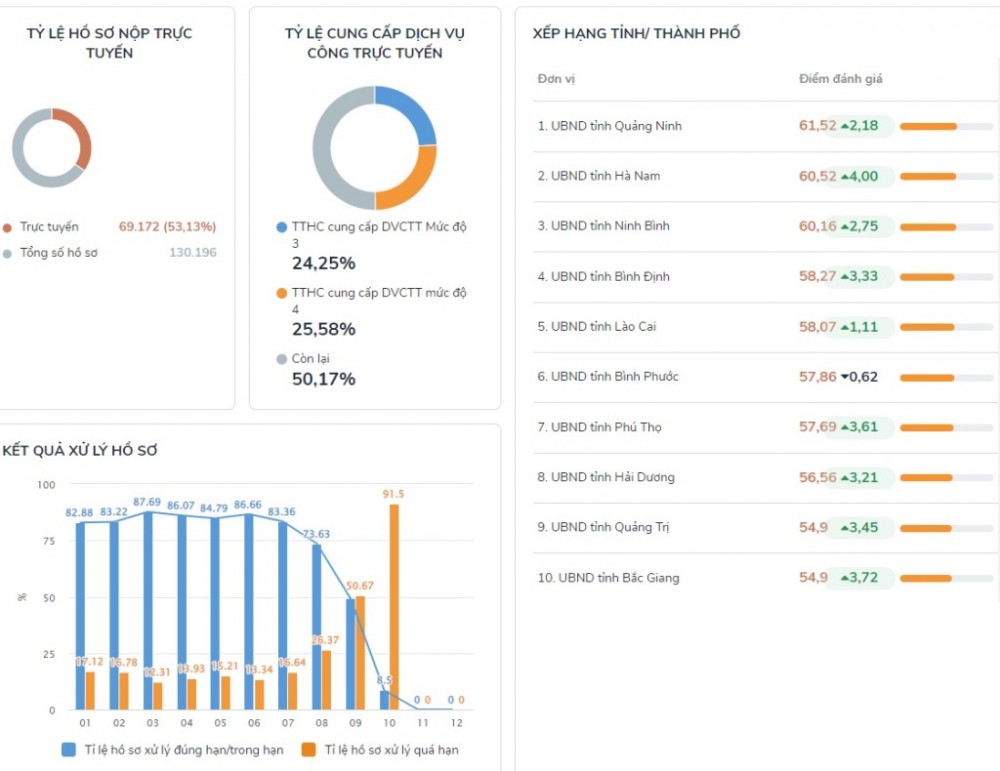Click the orange segment of the Trực tuyến donut
This screenshot has width=1000, height=771.
78,138
